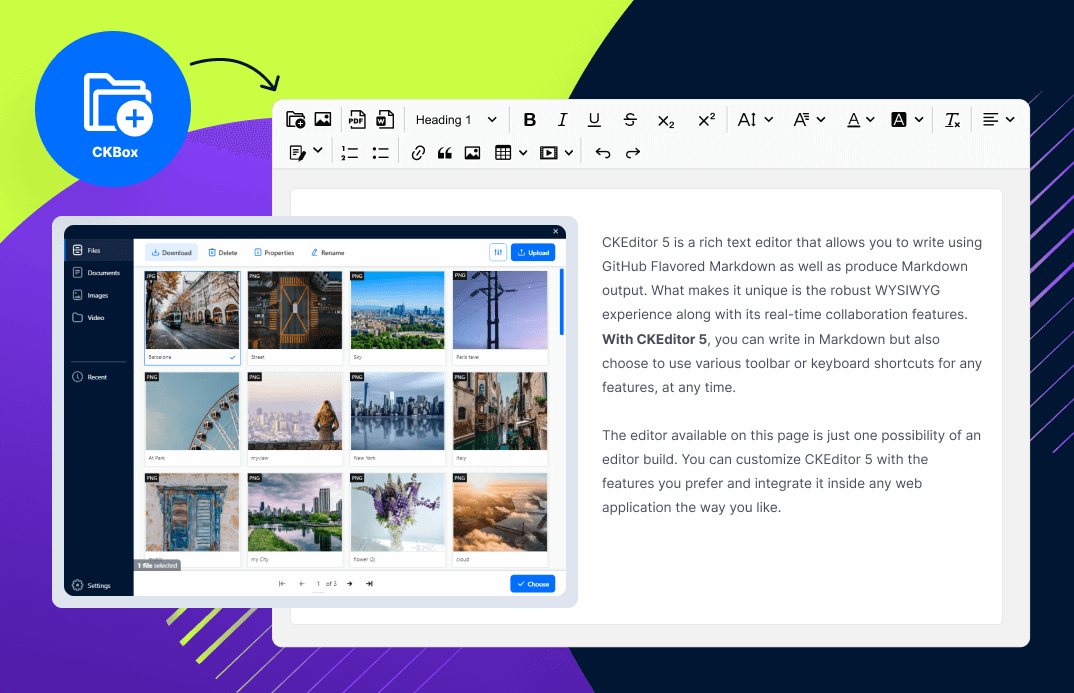1074x693 pixels.
Task: Select the myview image thumbnail
Action: click(295, 412)
